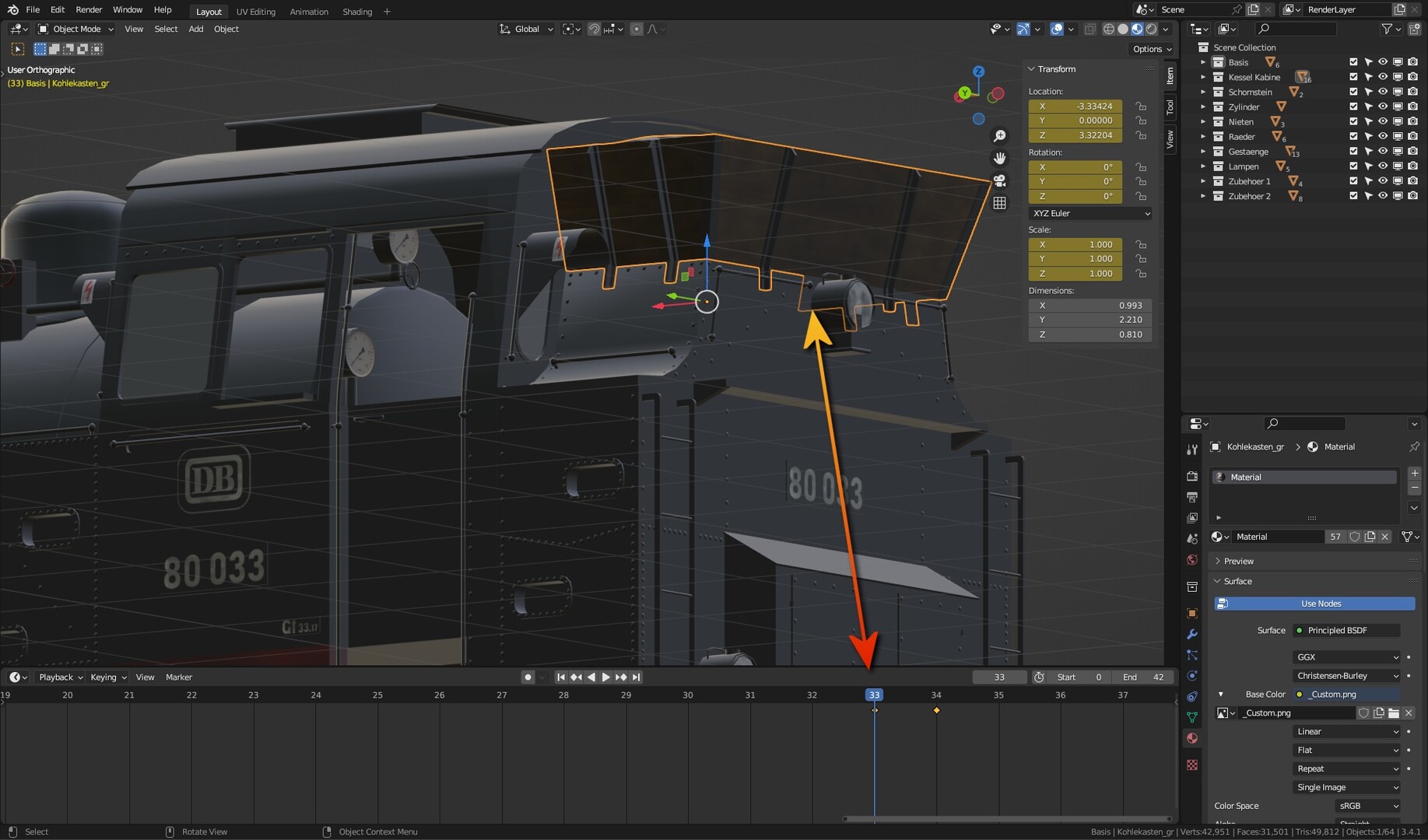Screen dimensions: 1428x840
Task: Uncheck the Lampen collection checkbox
Action: click(x=1353, y=166)
